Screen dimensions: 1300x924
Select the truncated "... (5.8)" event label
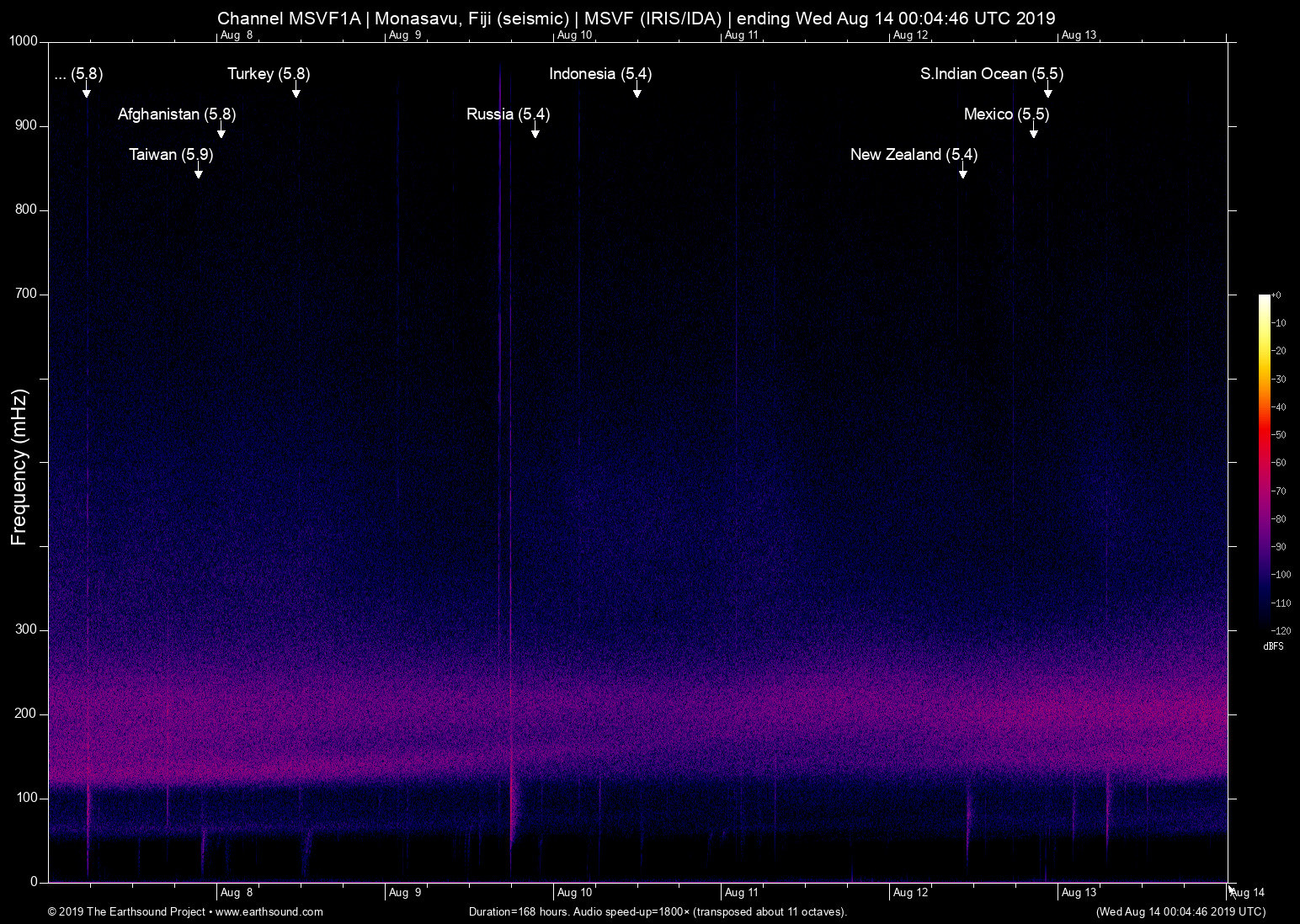tap(78, 74)
